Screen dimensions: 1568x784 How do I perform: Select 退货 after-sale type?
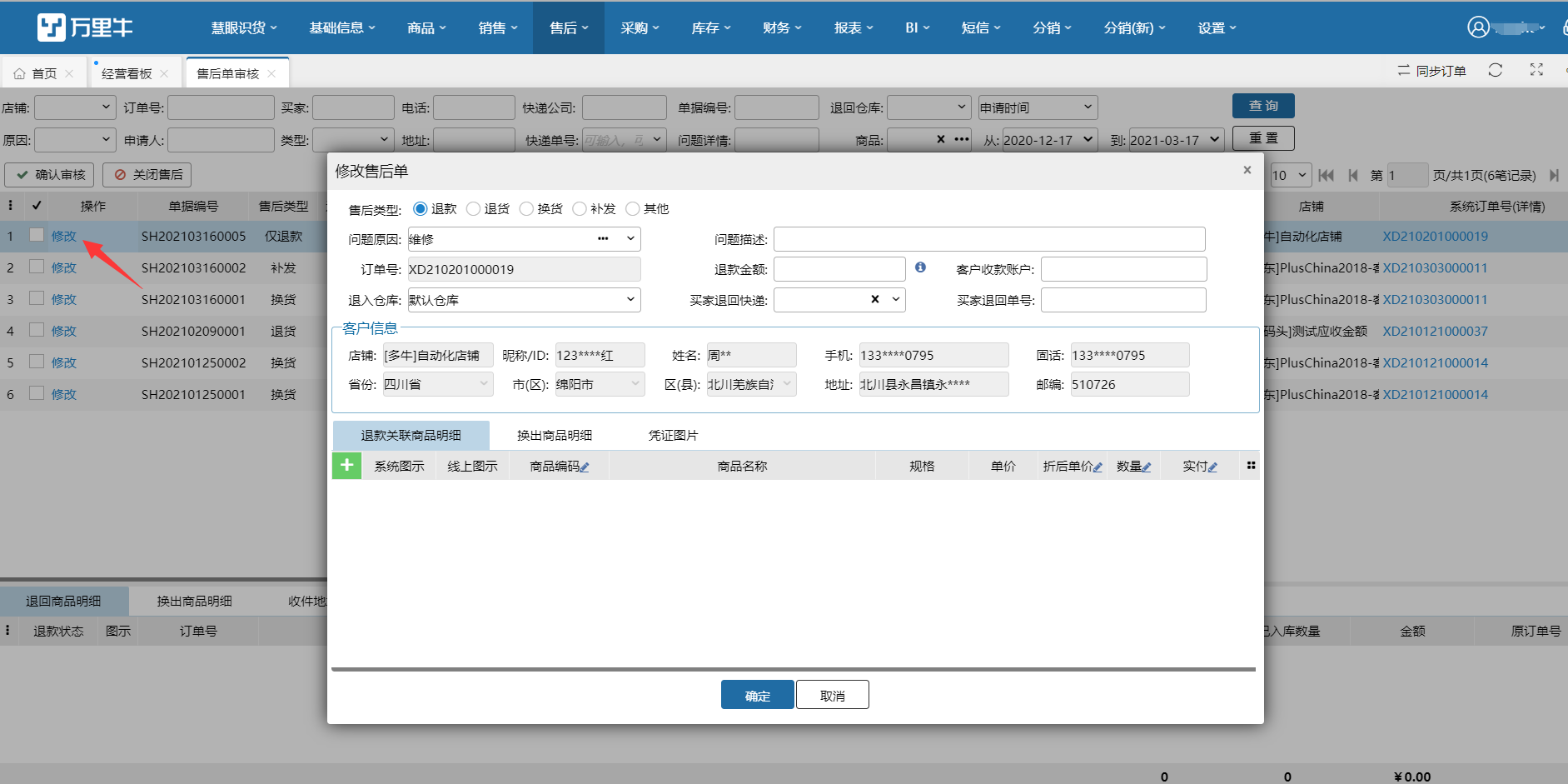tap(474, 208)
